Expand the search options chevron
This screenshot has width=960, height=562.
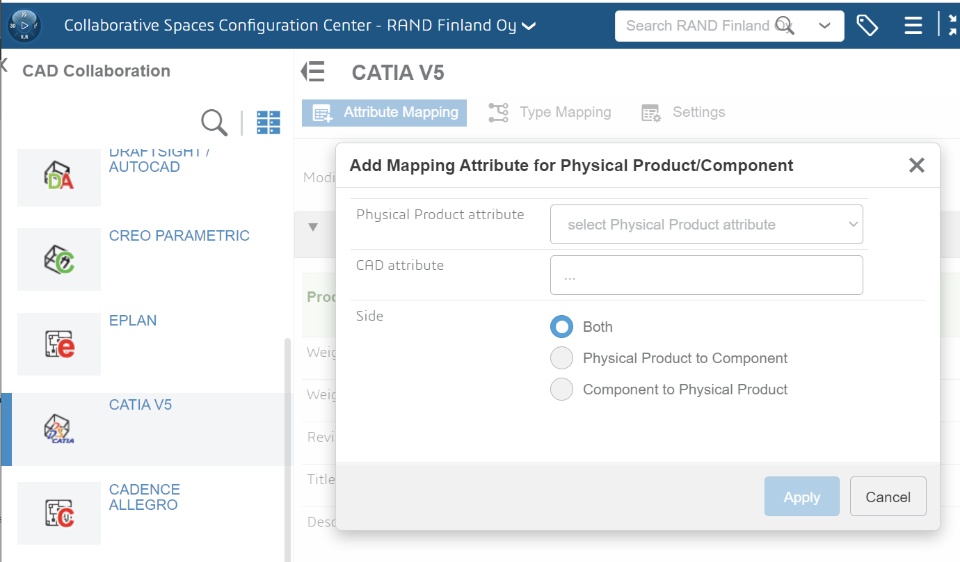pyautogui.click(x=825, y=26)
